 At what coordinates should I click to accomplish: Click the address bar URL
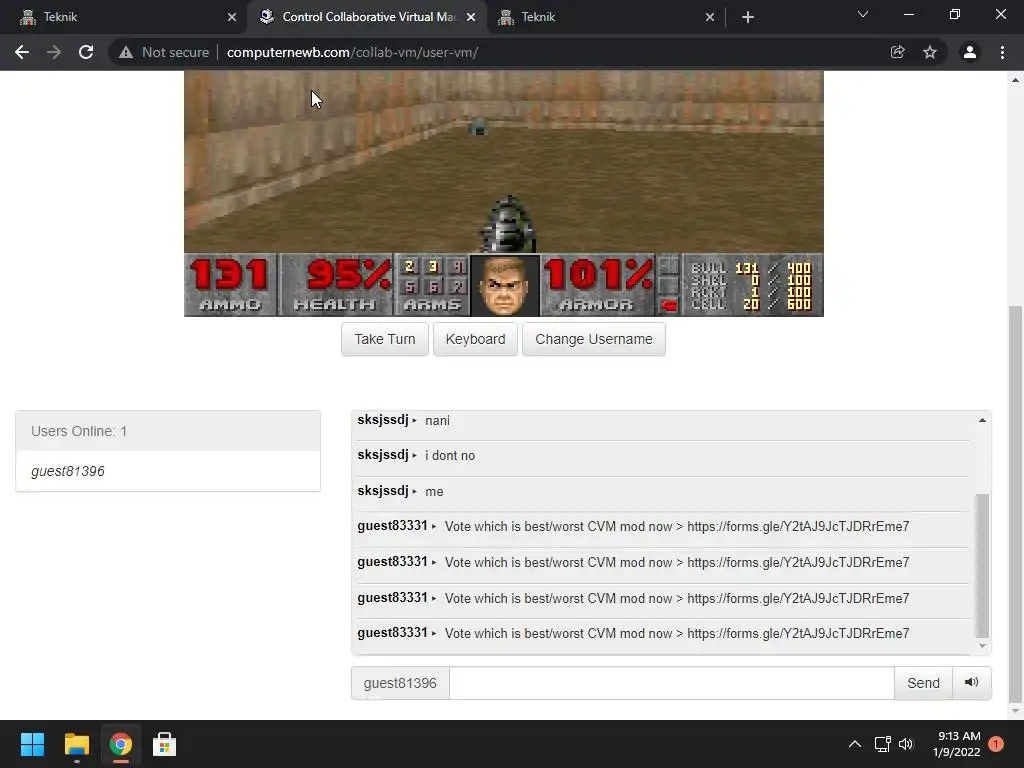pos(353,52)
